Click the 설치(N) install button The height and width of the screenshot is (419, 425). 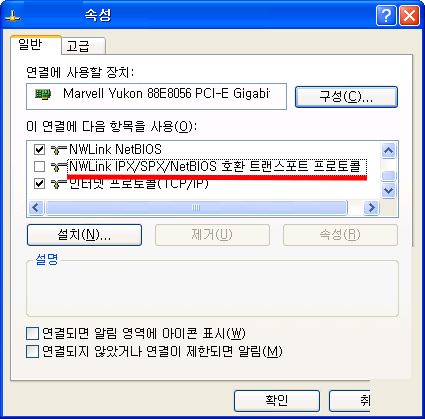pos(84,235)
